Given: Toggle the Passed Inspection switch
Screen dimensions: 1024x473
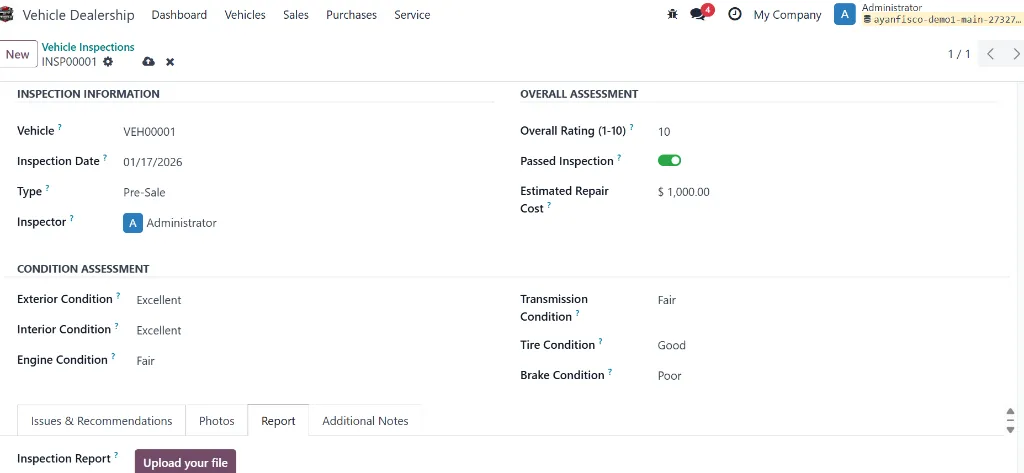Looking at the screenshot, I should click(x=669, y=160).
